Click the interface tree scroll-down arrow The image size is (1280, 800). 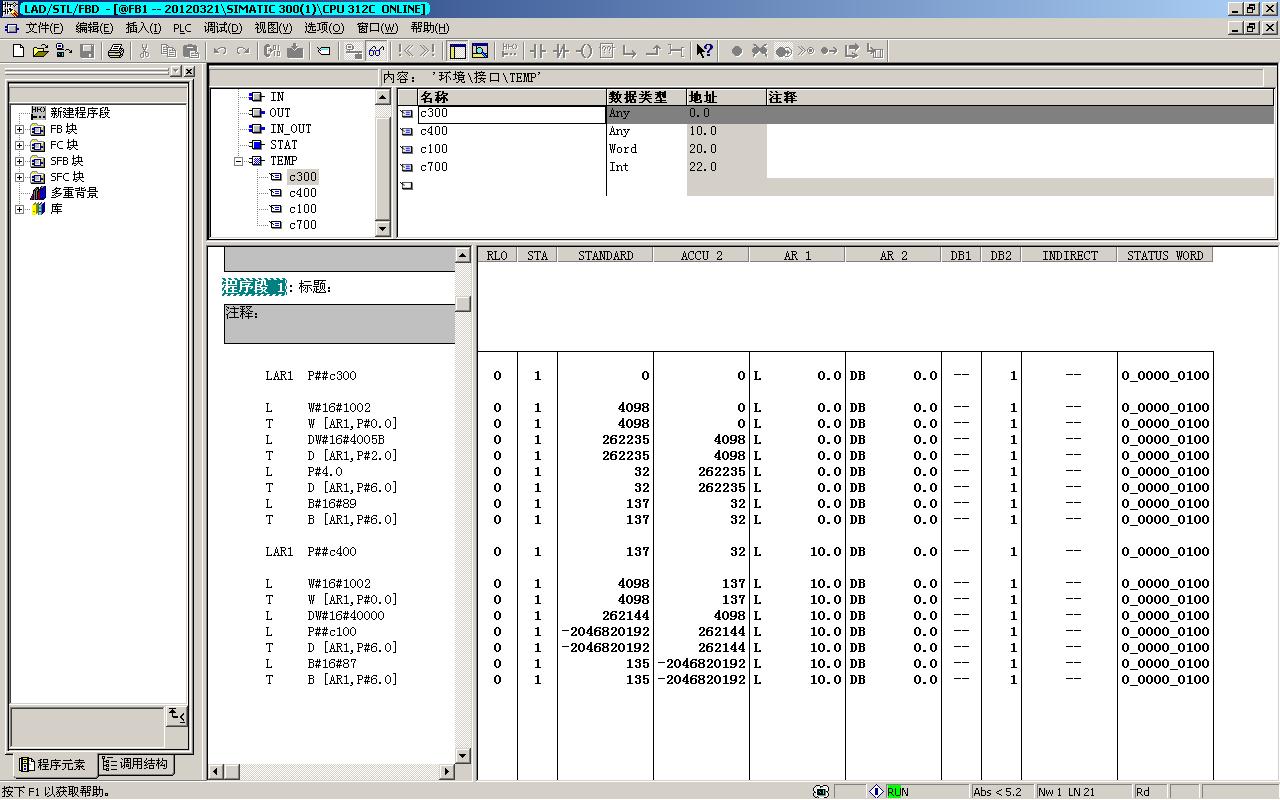383,229
